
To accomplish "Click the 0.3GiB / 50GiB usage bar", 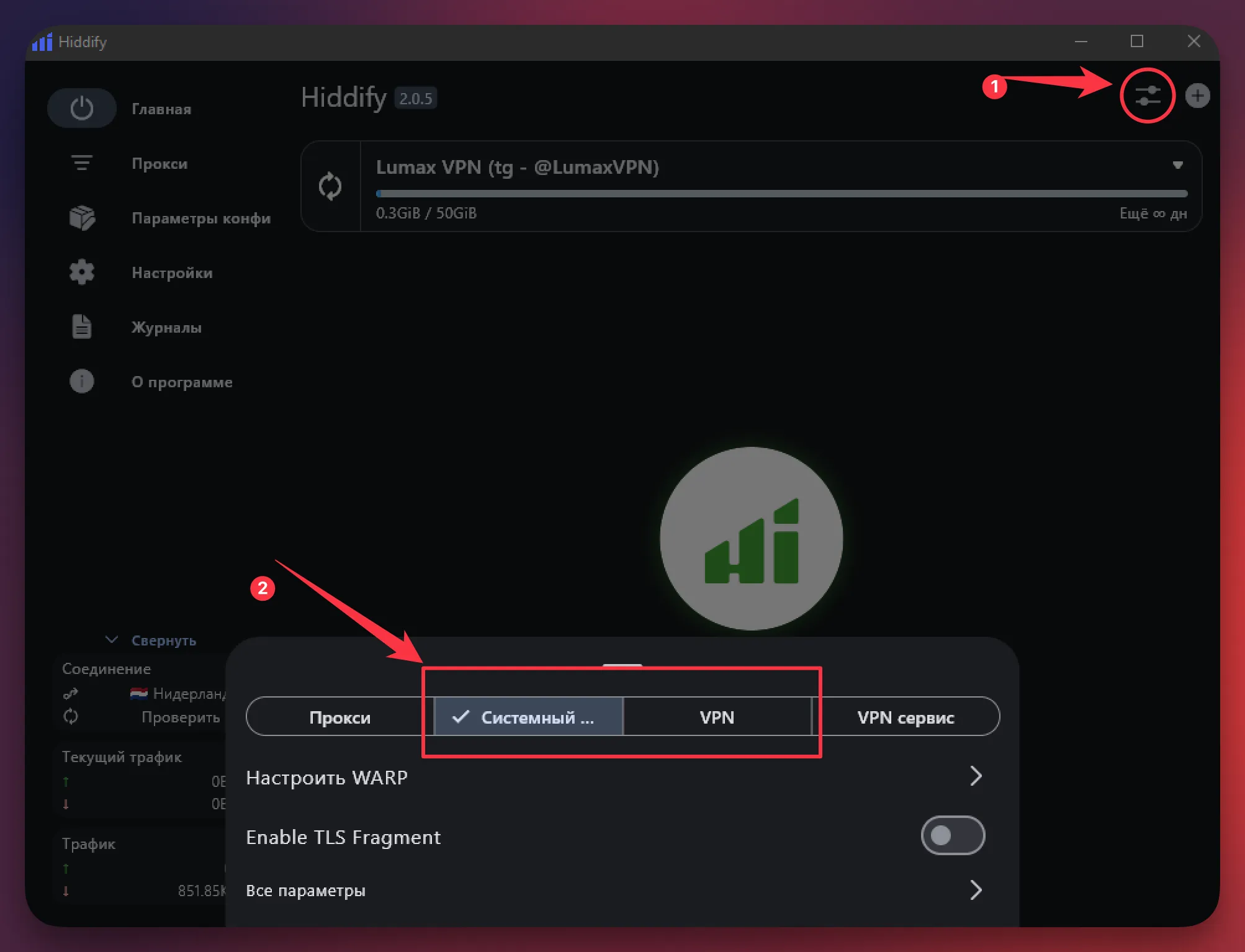I will tap(781, 194).
